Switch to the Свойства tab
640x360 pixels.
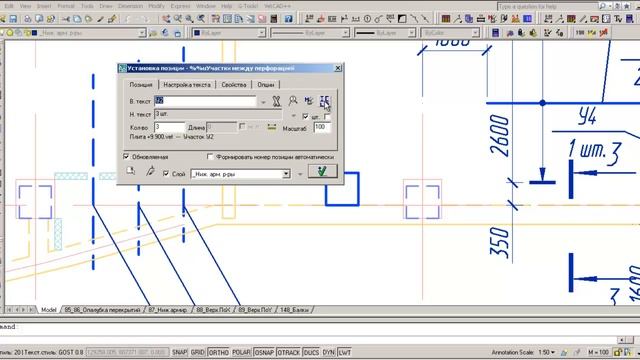click(x=234, y=85)
